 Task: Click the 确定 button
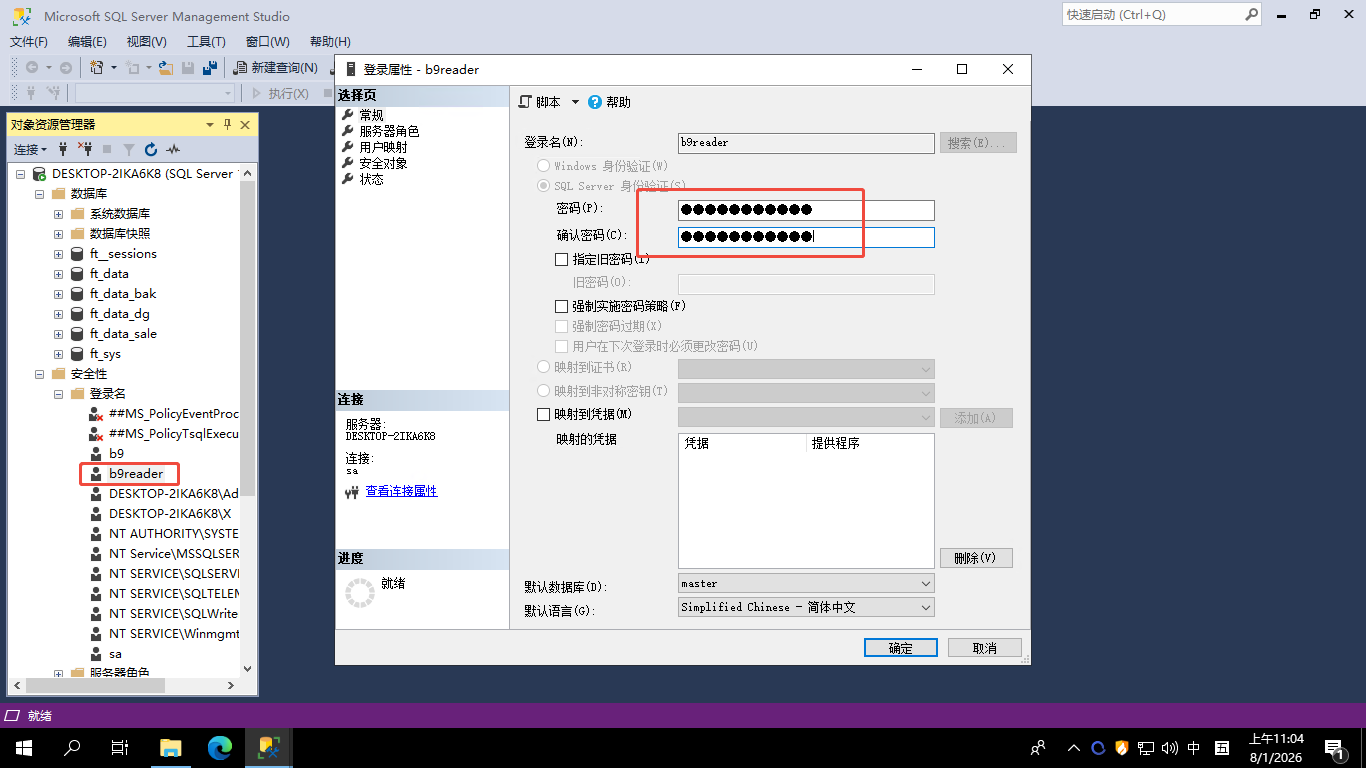[899, 647]
